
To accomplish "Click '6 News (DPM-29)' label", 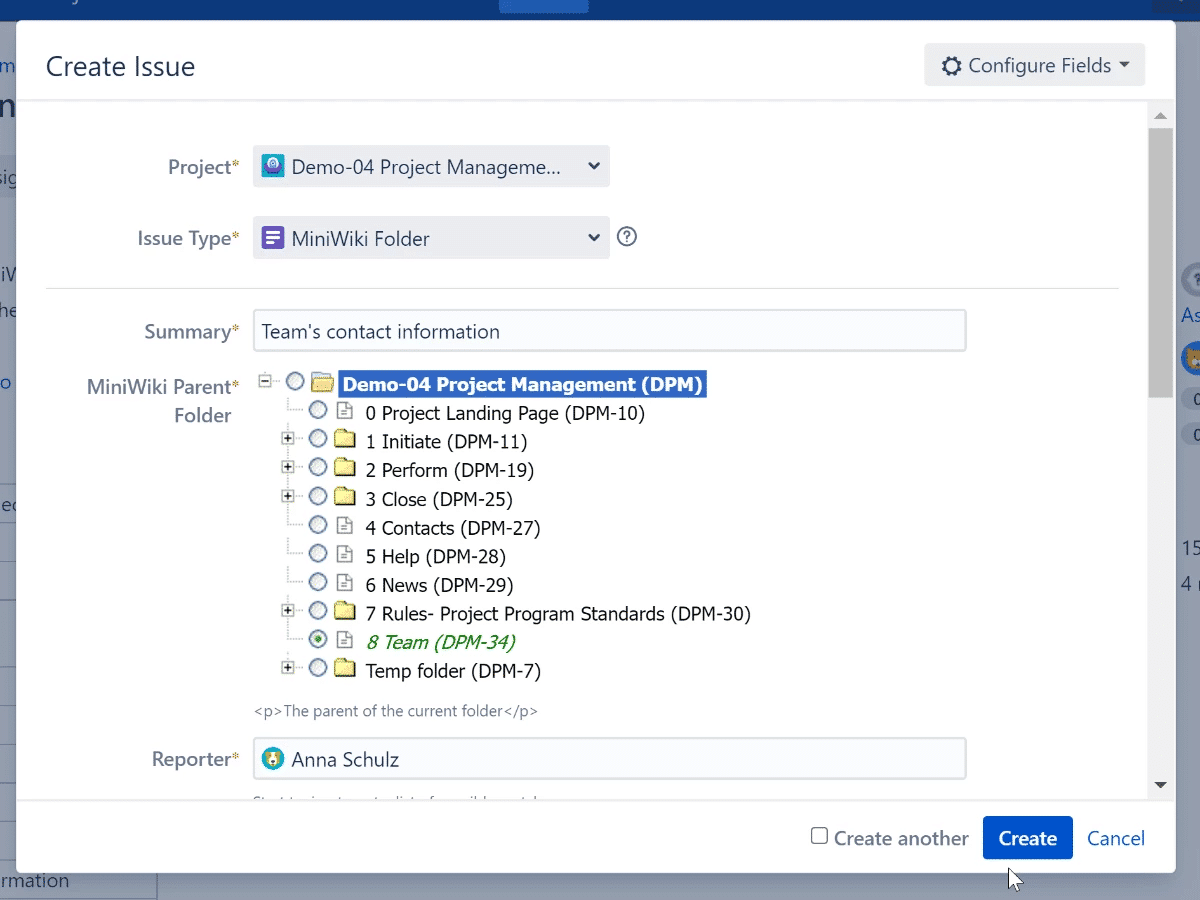I will (x=439, y=585).
